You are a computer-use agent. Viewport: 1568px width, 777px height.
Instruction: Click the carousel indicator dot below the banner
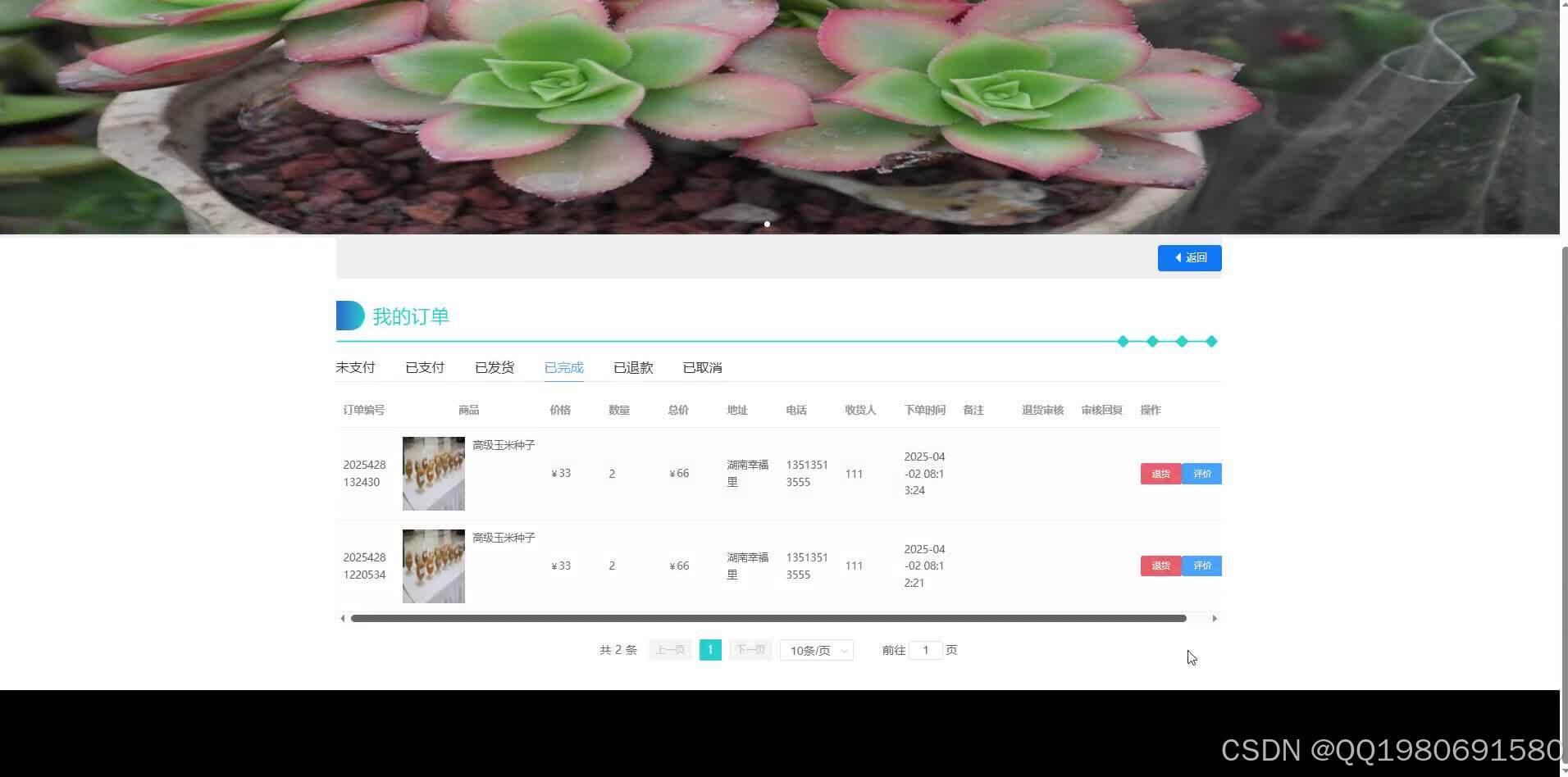click(766, 223)
